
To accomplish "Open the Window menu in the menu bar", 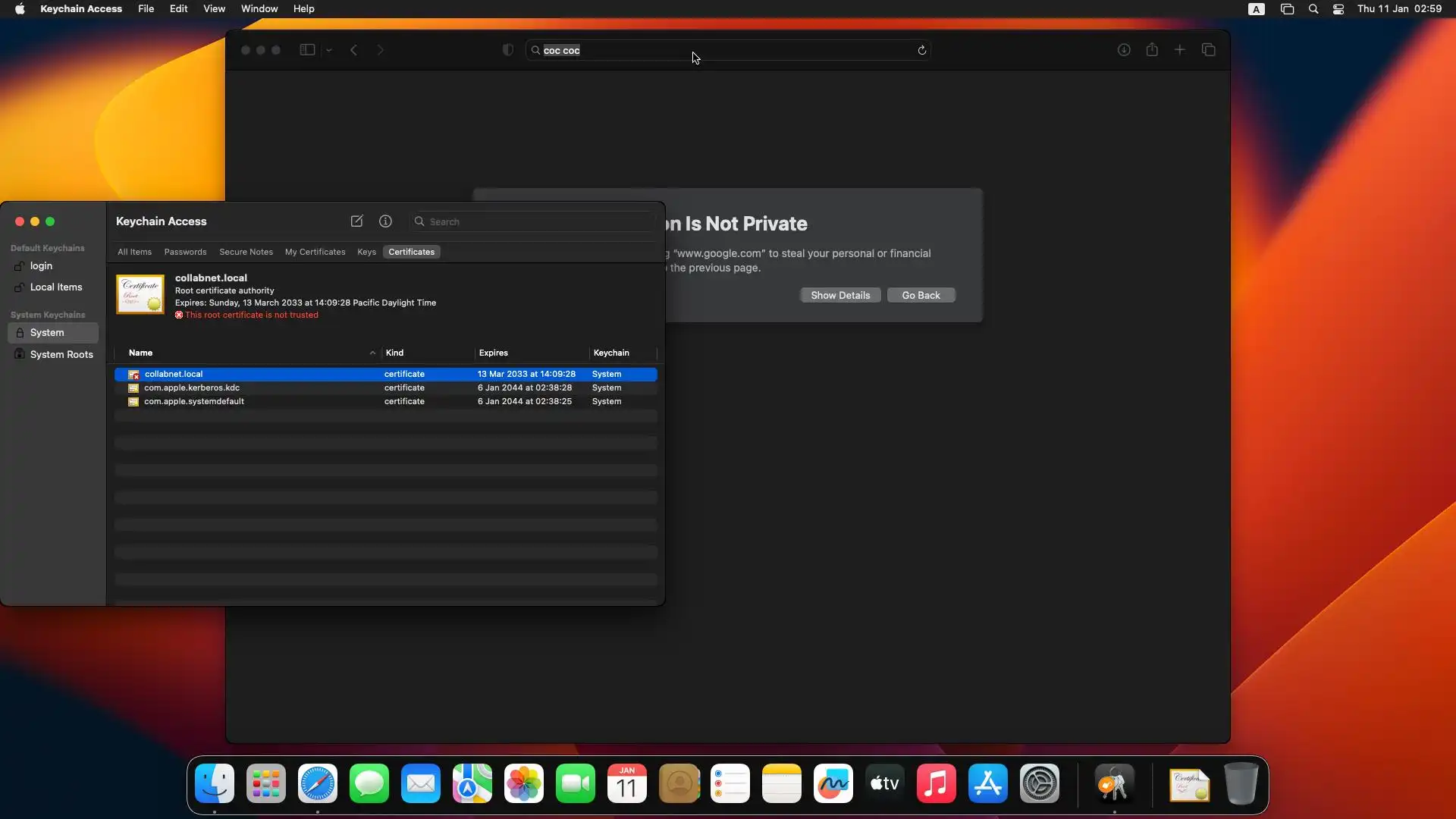I will point(259,9).
